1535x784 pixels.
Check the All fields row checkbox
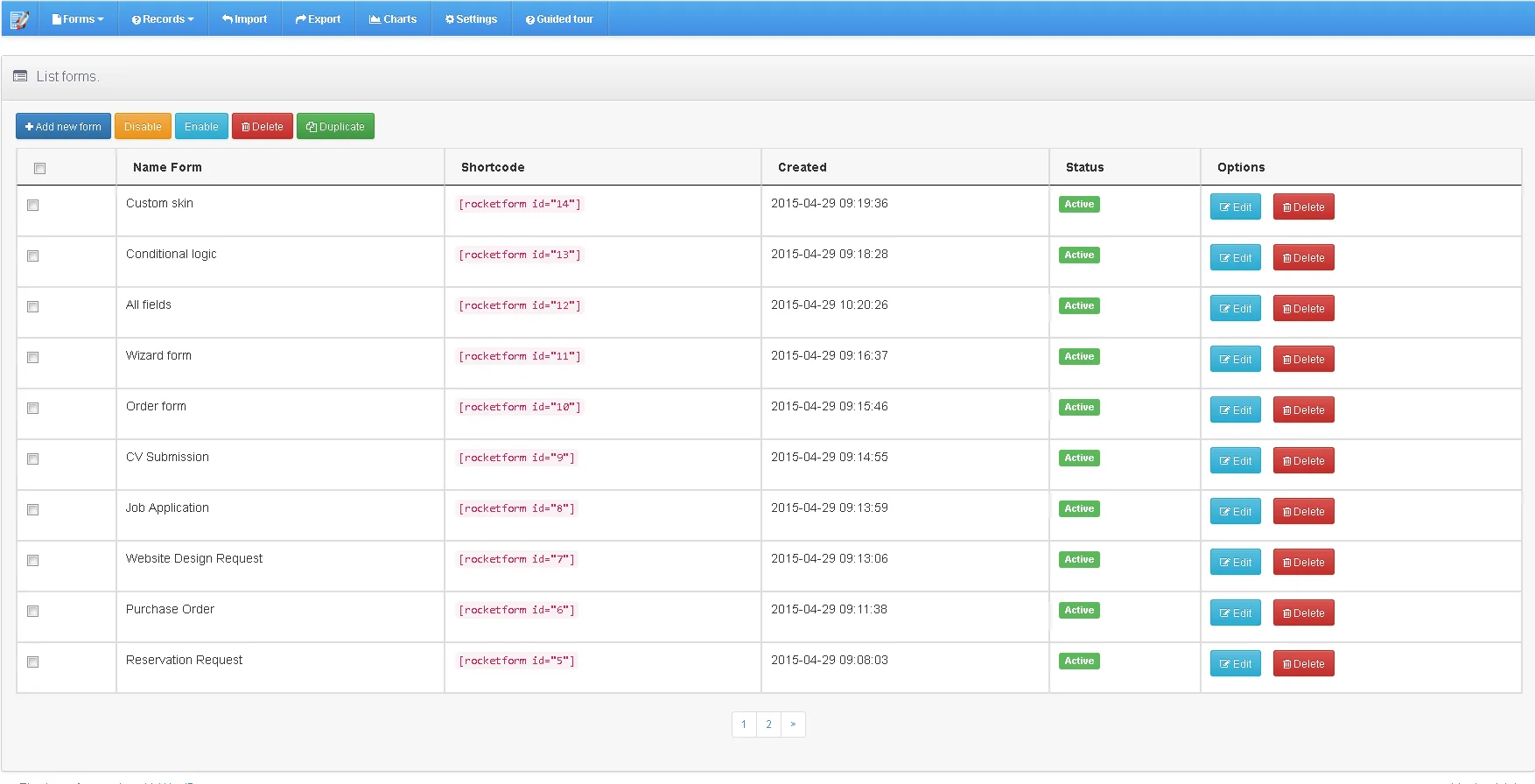click(x=33, y=306)
